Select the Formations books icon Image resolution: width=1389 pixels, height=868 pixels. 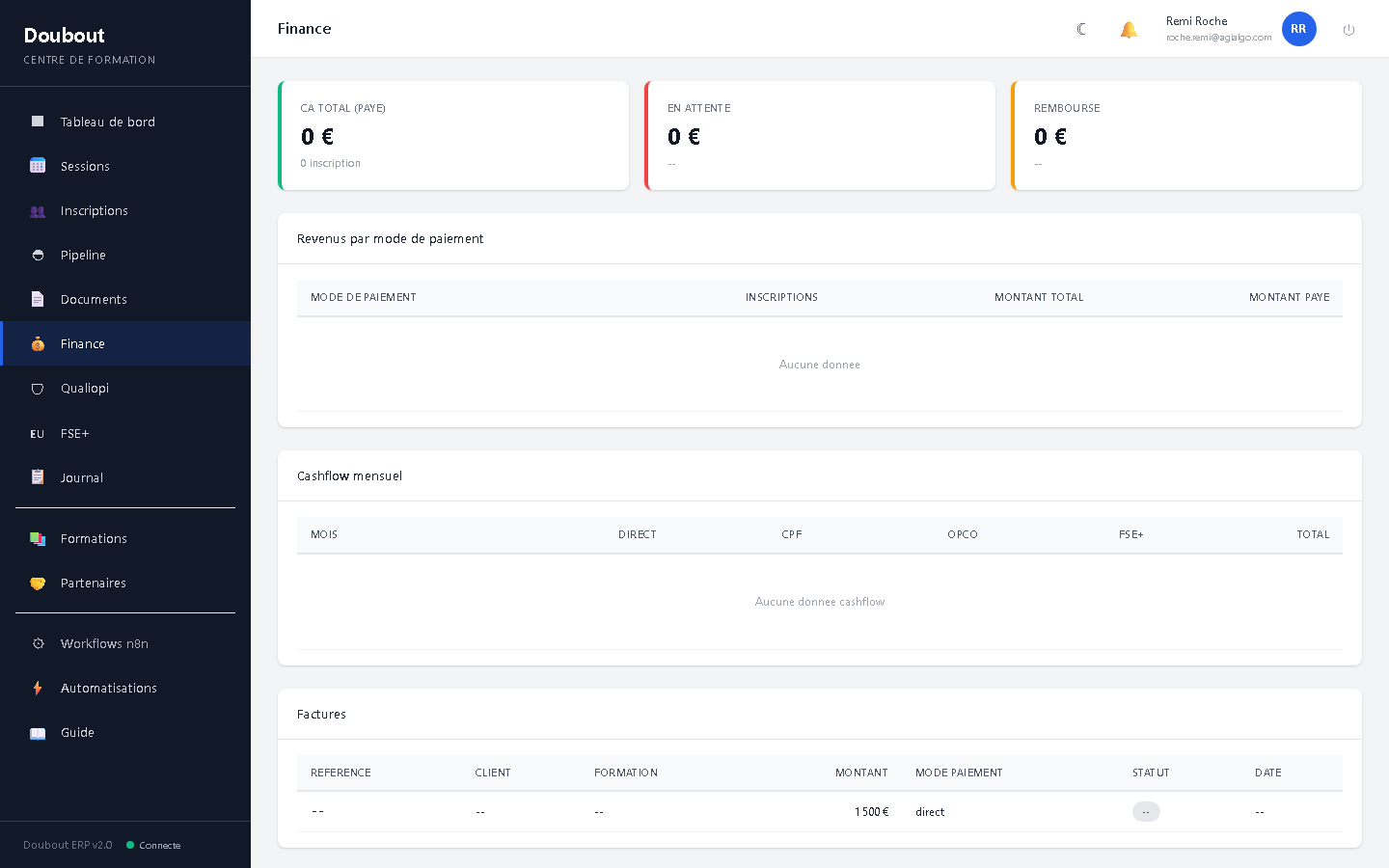[x=37, y=538]
